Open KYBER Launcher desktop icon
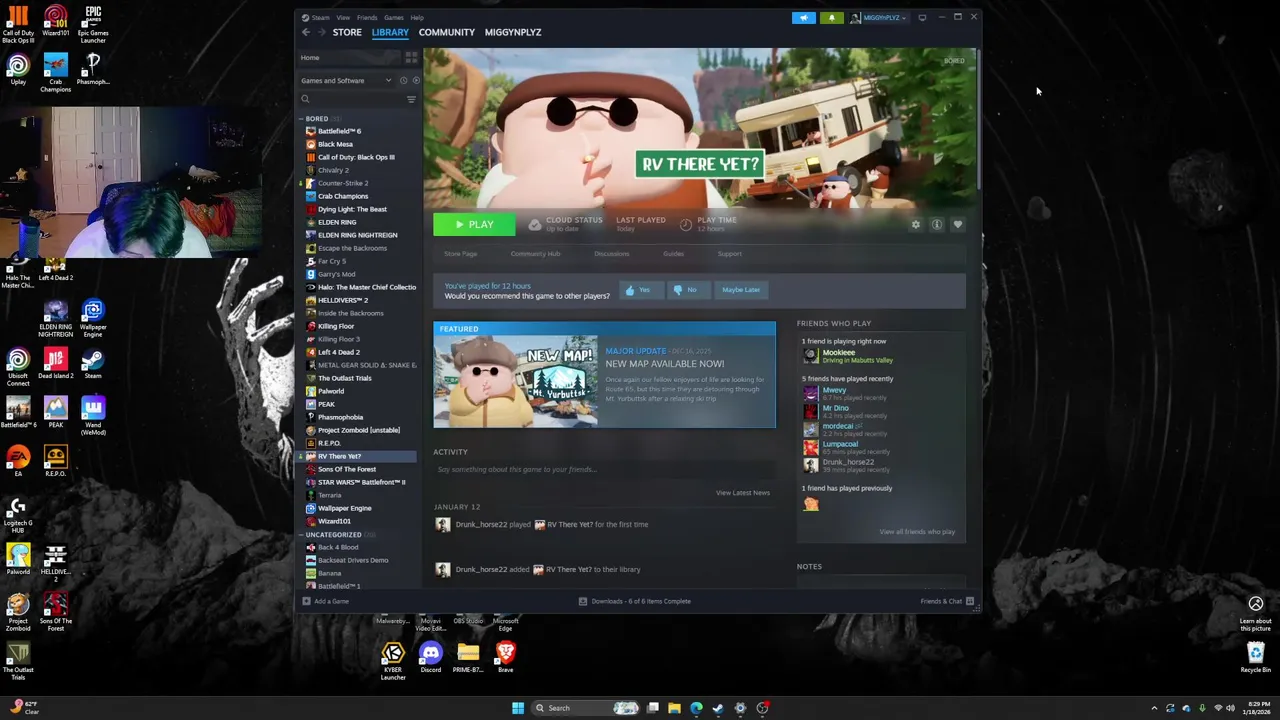Viewport: 1280px width, 720px height. (392, 661)
